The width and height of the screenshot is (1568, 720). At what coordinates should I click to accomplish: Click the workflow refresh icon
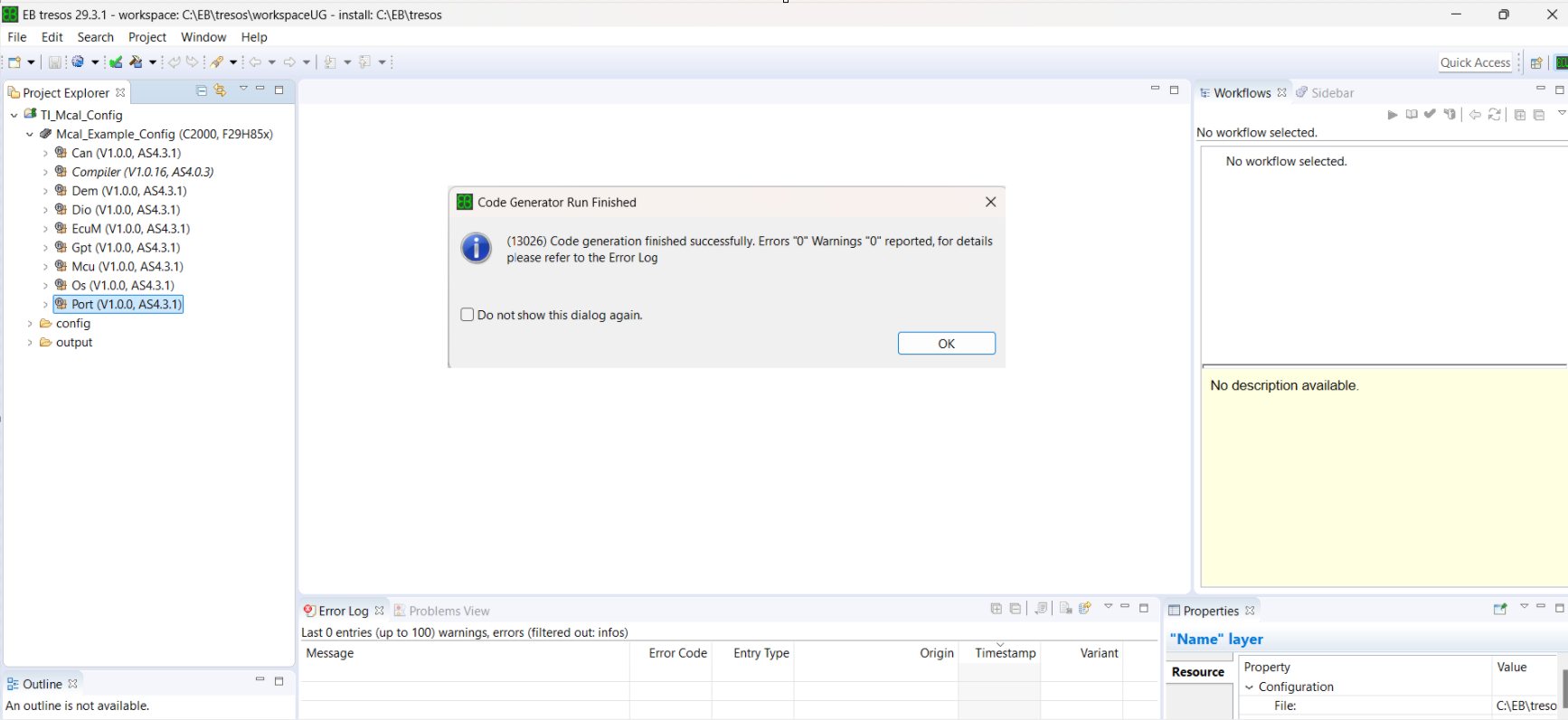[x=1495, y=115]
